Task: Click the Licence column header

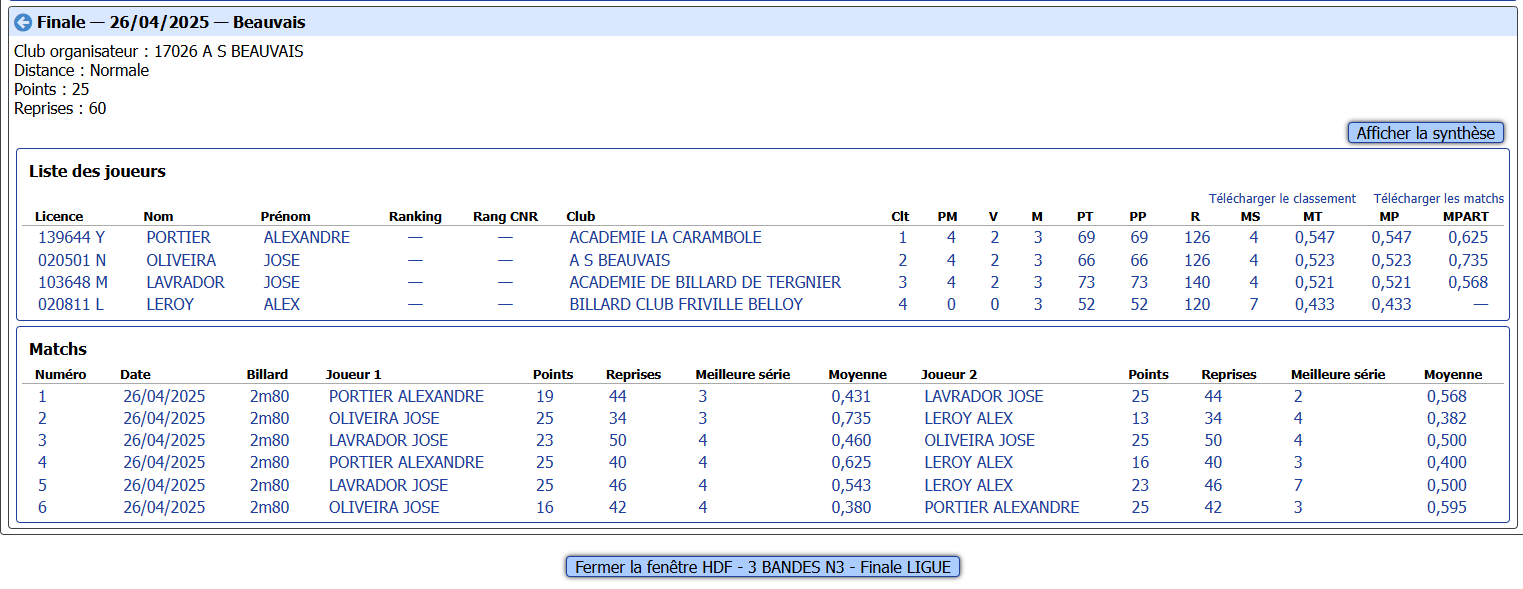Action: point(59,216)
